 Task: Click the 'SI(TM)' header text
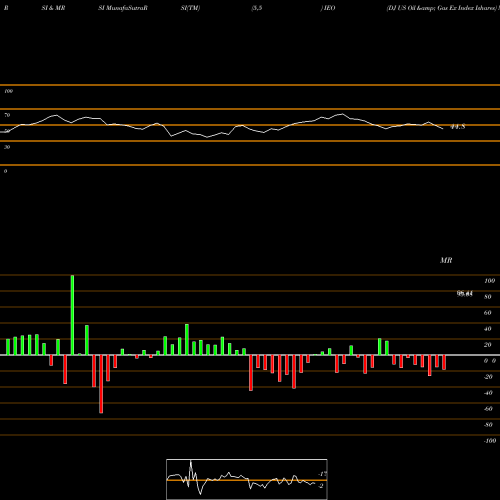point(190,8)
